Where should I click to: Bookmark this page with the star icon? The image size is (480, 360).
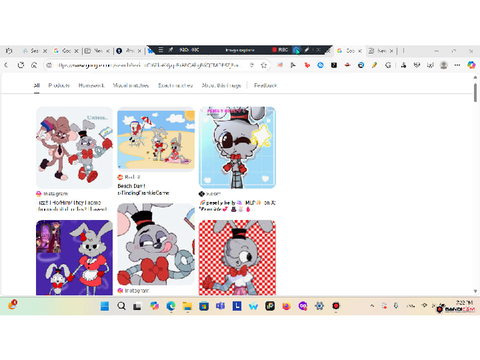[x=264, y=65]
